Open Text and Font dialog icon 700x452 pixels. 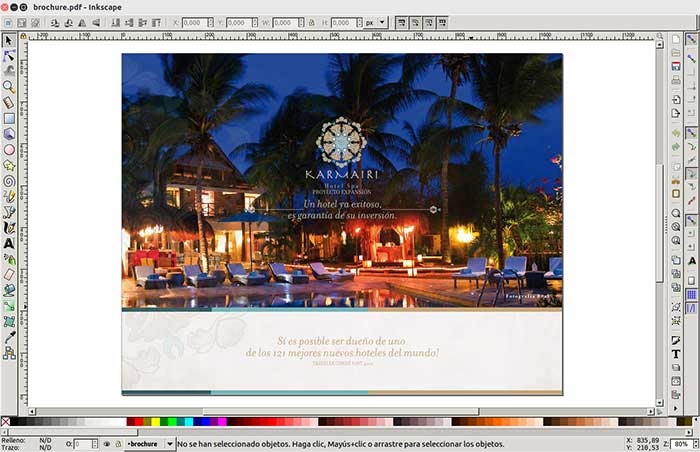click(676, 354)
